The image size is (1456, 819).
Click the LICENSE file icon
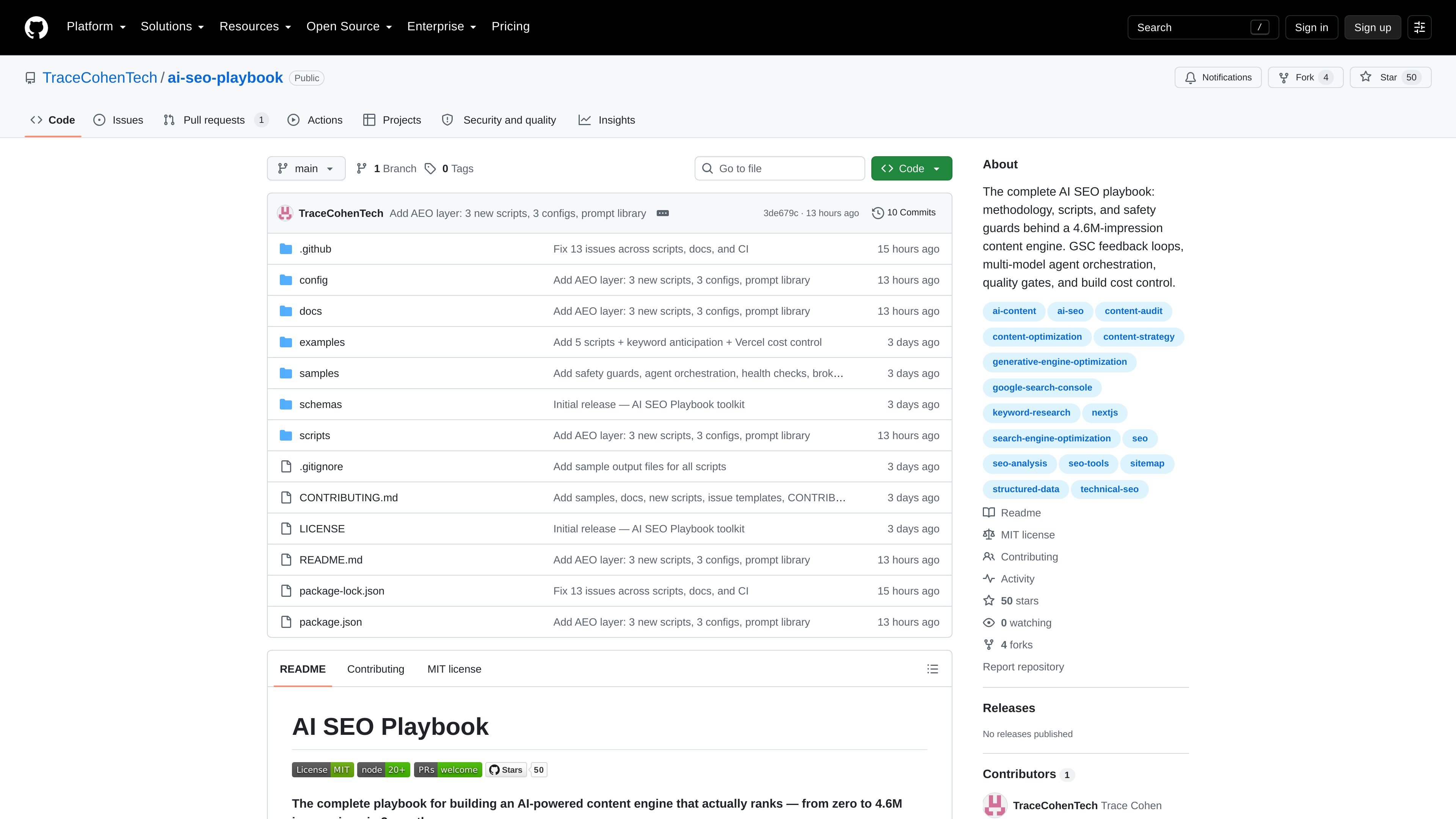tap(286, 529)
